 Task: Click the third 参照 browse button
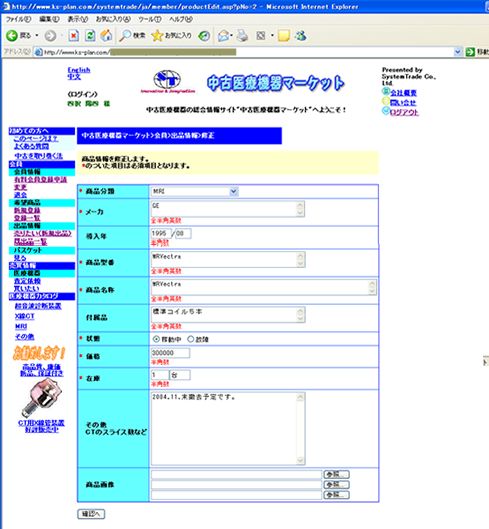point(336,495)
